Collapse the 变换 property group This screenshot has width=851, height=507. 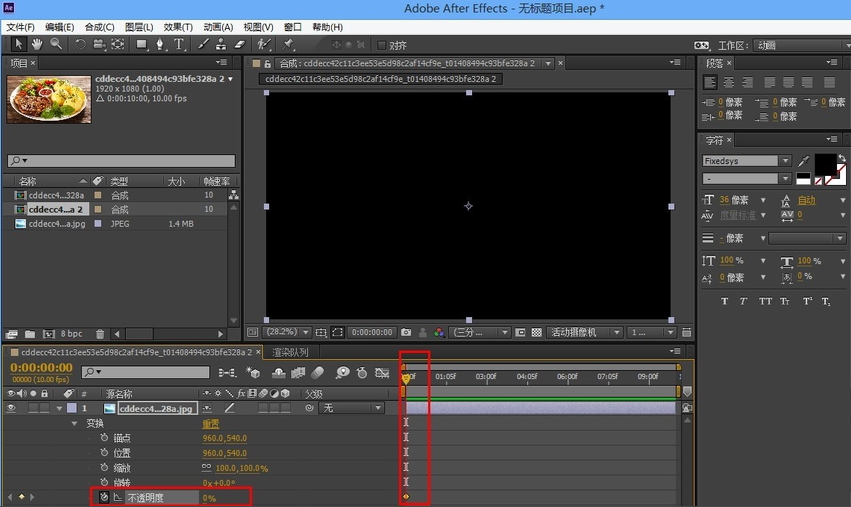(x=75, y=423)
